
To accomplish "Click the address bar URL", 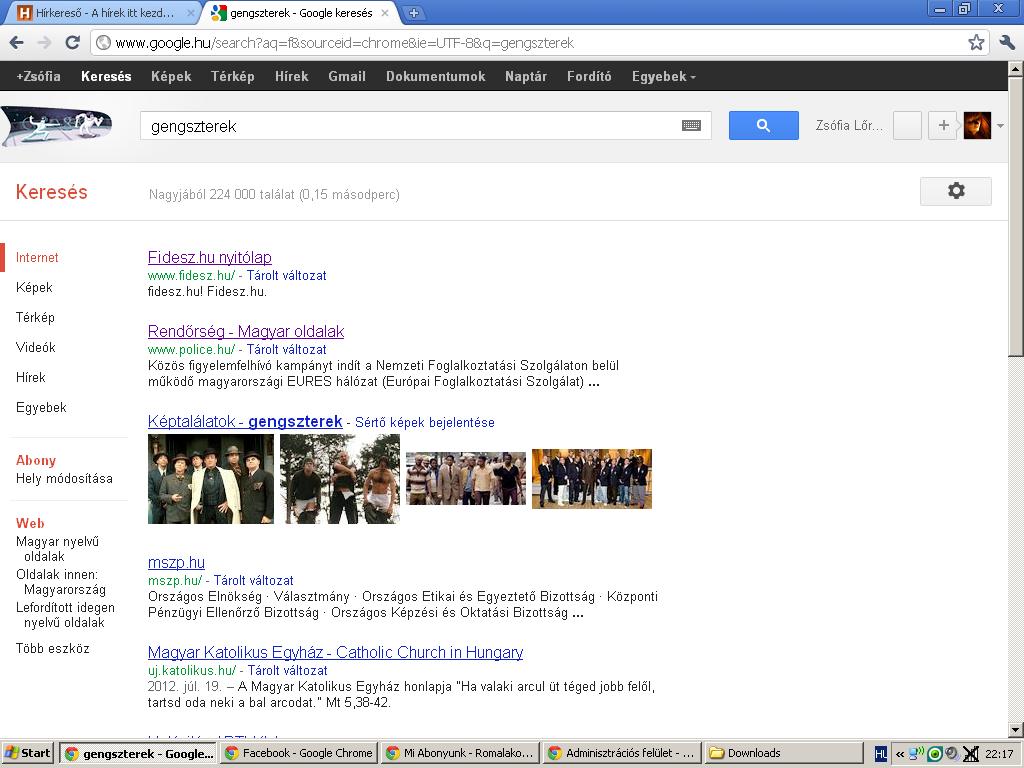I will 344,43.
